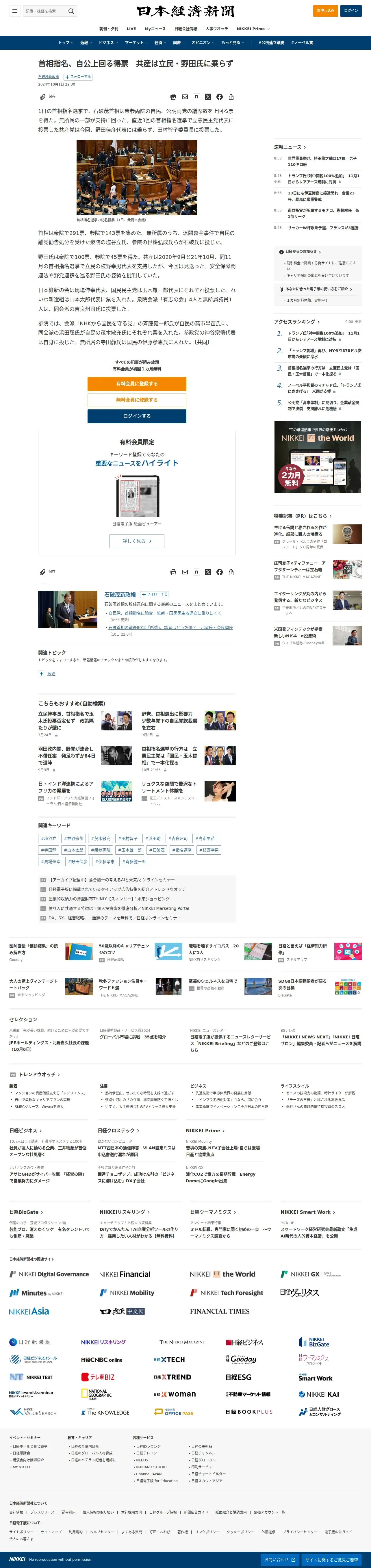This screenshot has height=1568, width=371.
Task: Share on Facebook using bottom icon
Action: click(219, 572)
